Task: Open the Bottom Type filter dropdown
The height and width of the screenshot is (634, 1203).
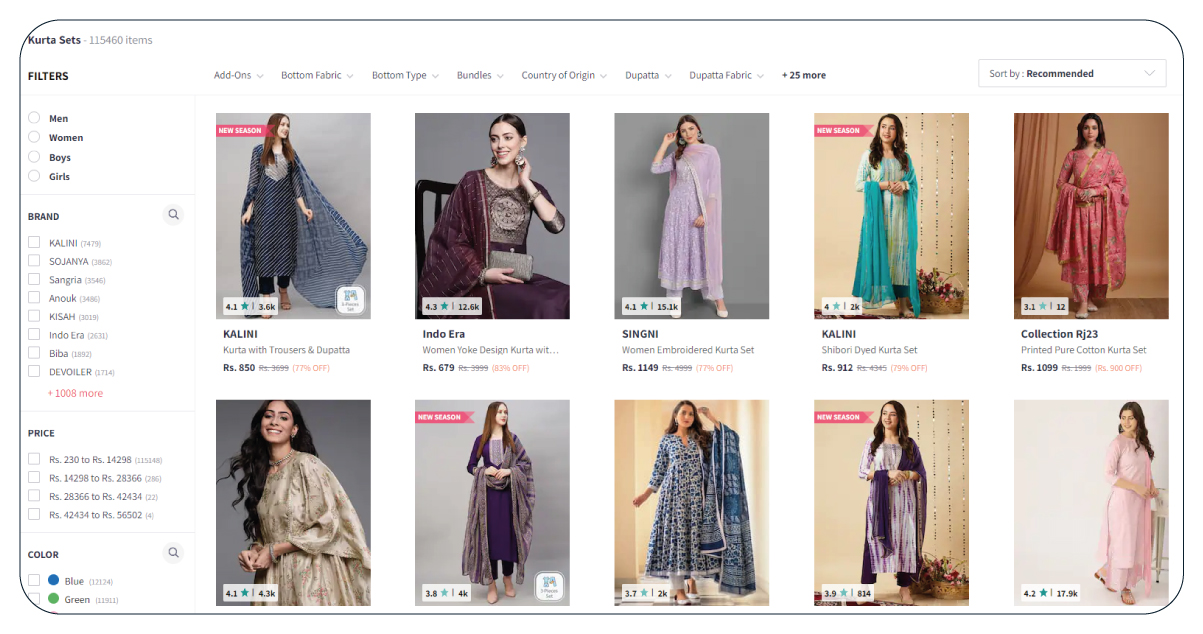Action: pyautogui.click(x=405, y=75)
